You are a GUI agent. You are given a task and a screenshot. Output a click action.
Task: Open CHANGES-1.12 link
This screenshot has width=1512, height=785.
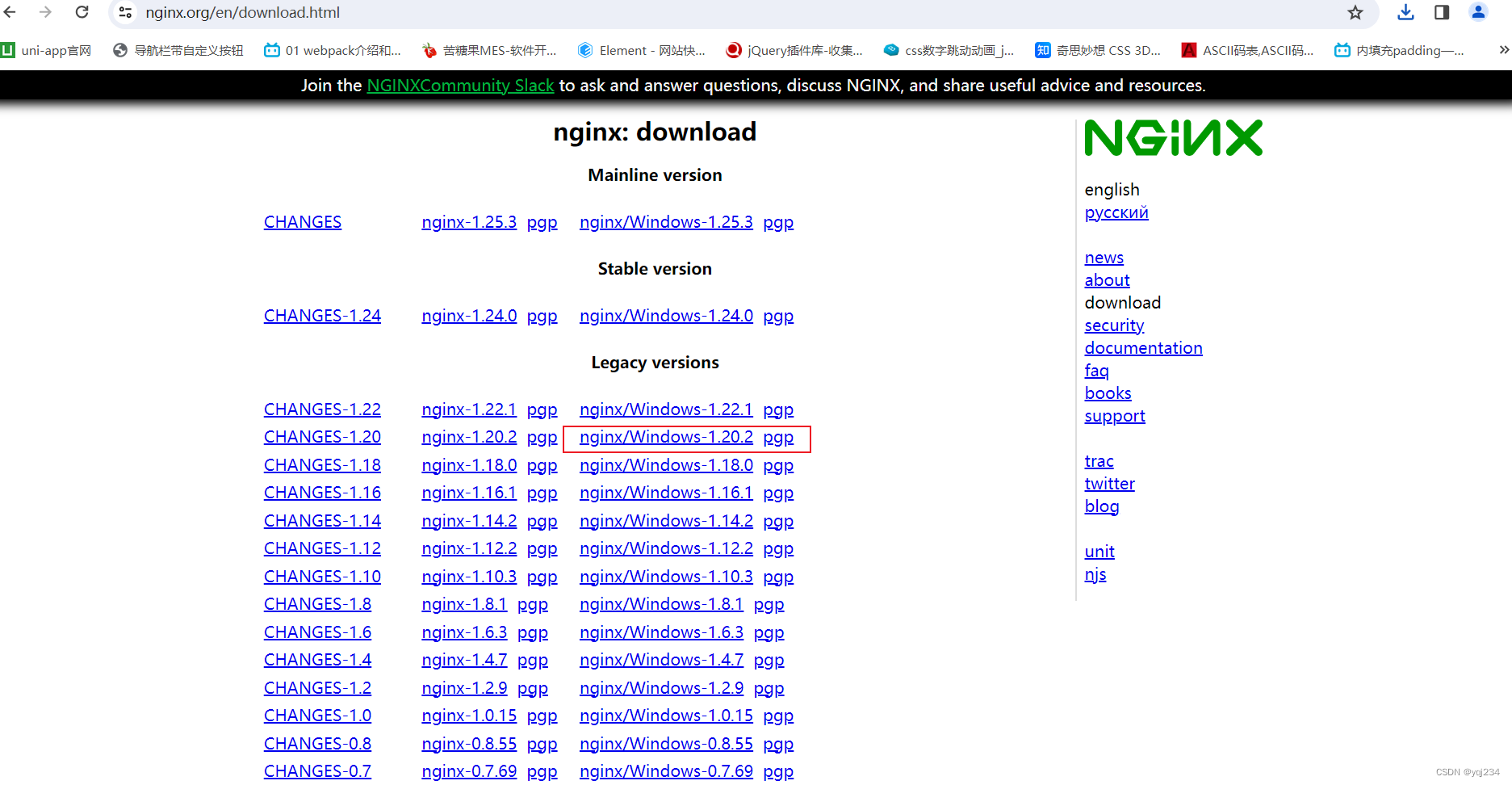[x=322, y=548]
